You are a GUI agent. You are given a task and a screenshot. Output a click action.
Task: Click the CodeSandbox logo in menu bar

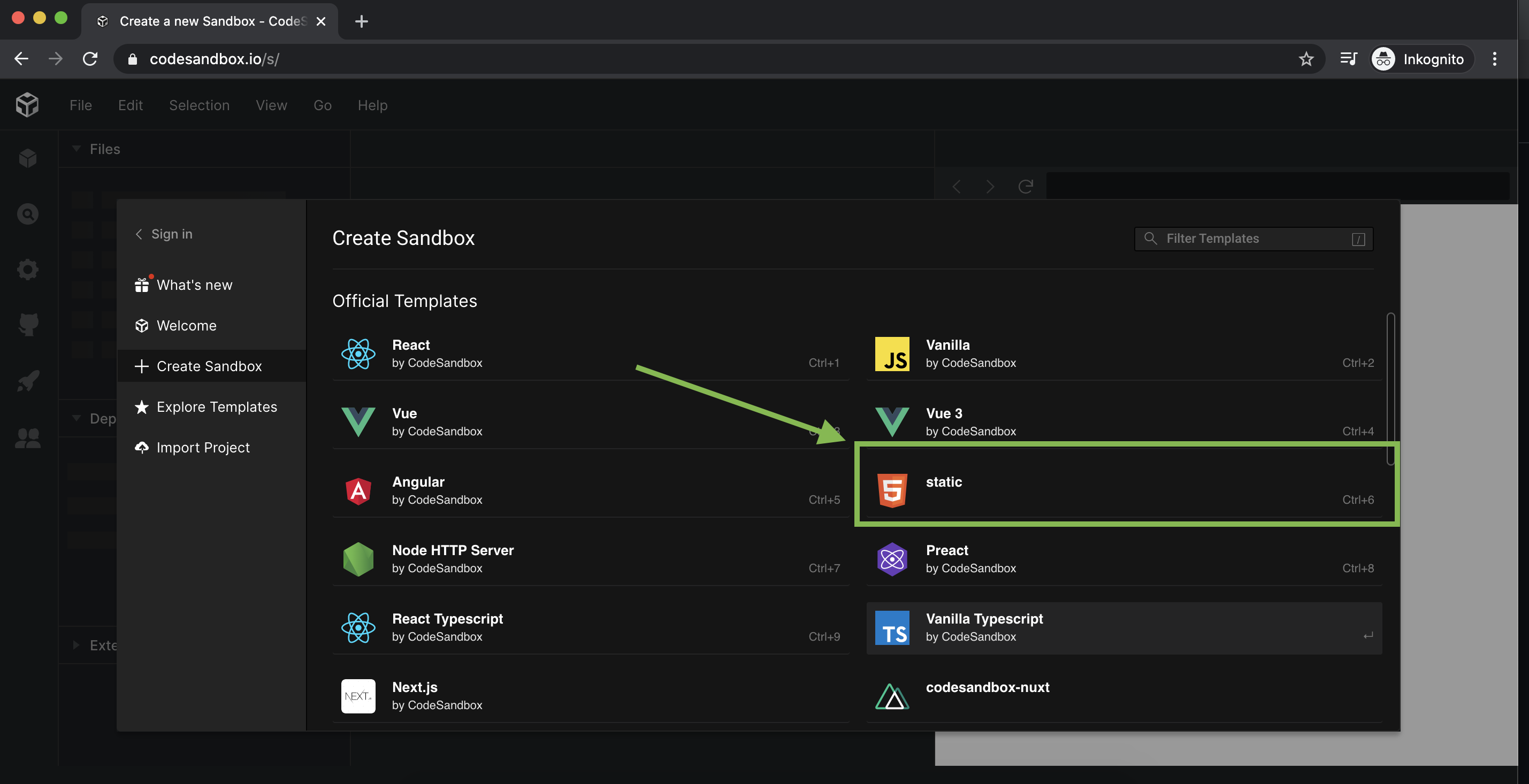tap(27, 105)
